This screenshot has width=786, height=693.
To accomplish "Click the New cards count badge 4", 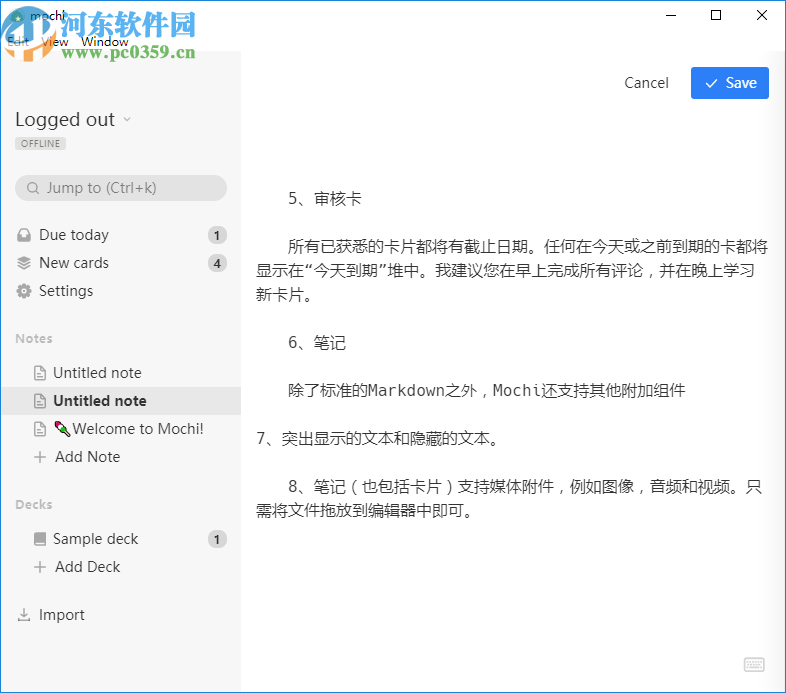I will coord(217,263).
